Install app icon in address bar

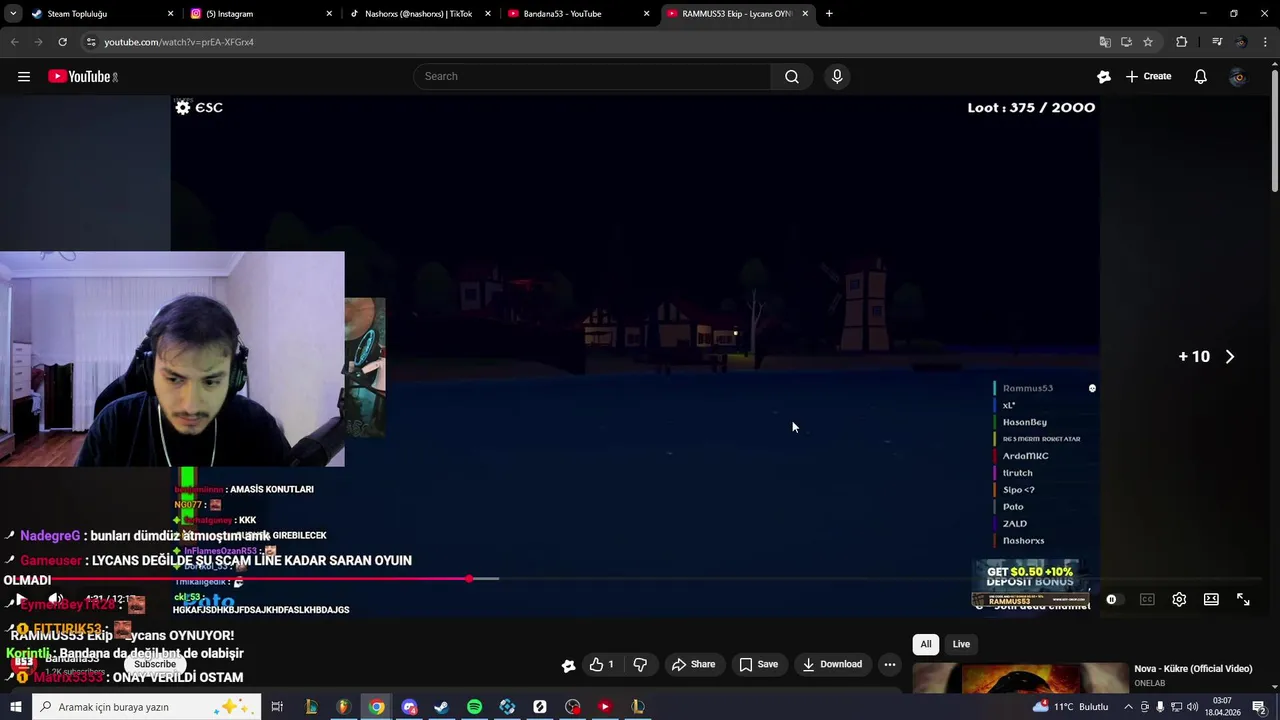[1126, 42]
